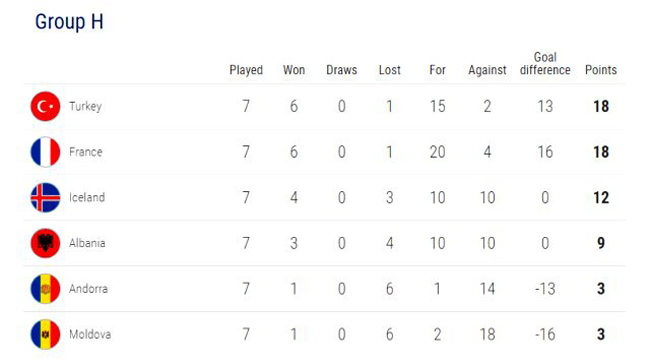Viewport: 650px width, 364px height.
Task: Open the Turkey team link
Action: tap(85, 107)
